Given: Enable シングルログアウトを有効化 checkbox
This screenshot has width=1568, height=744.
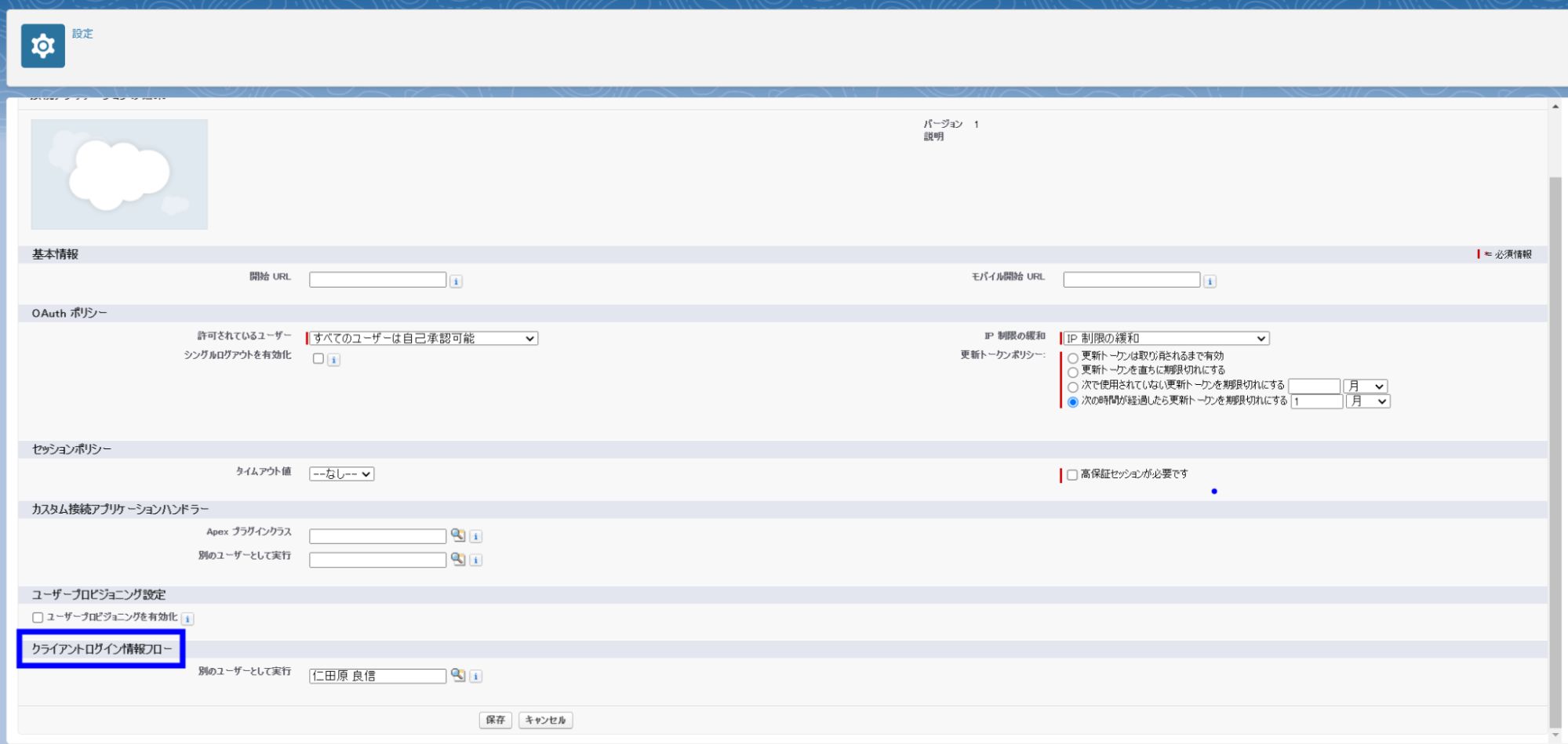Looking at the screenshot, I should coord(318,359).
